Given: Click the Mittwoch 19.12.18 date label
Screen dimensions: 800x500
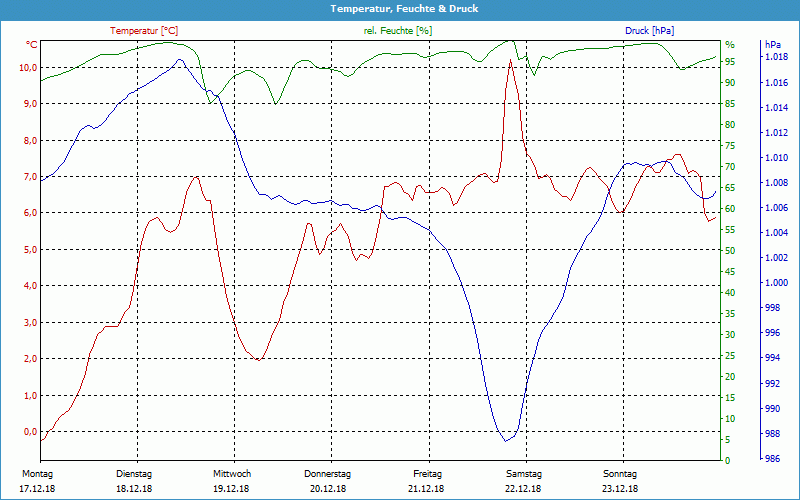Looking at the screenshot, I should tap(232, 481).
